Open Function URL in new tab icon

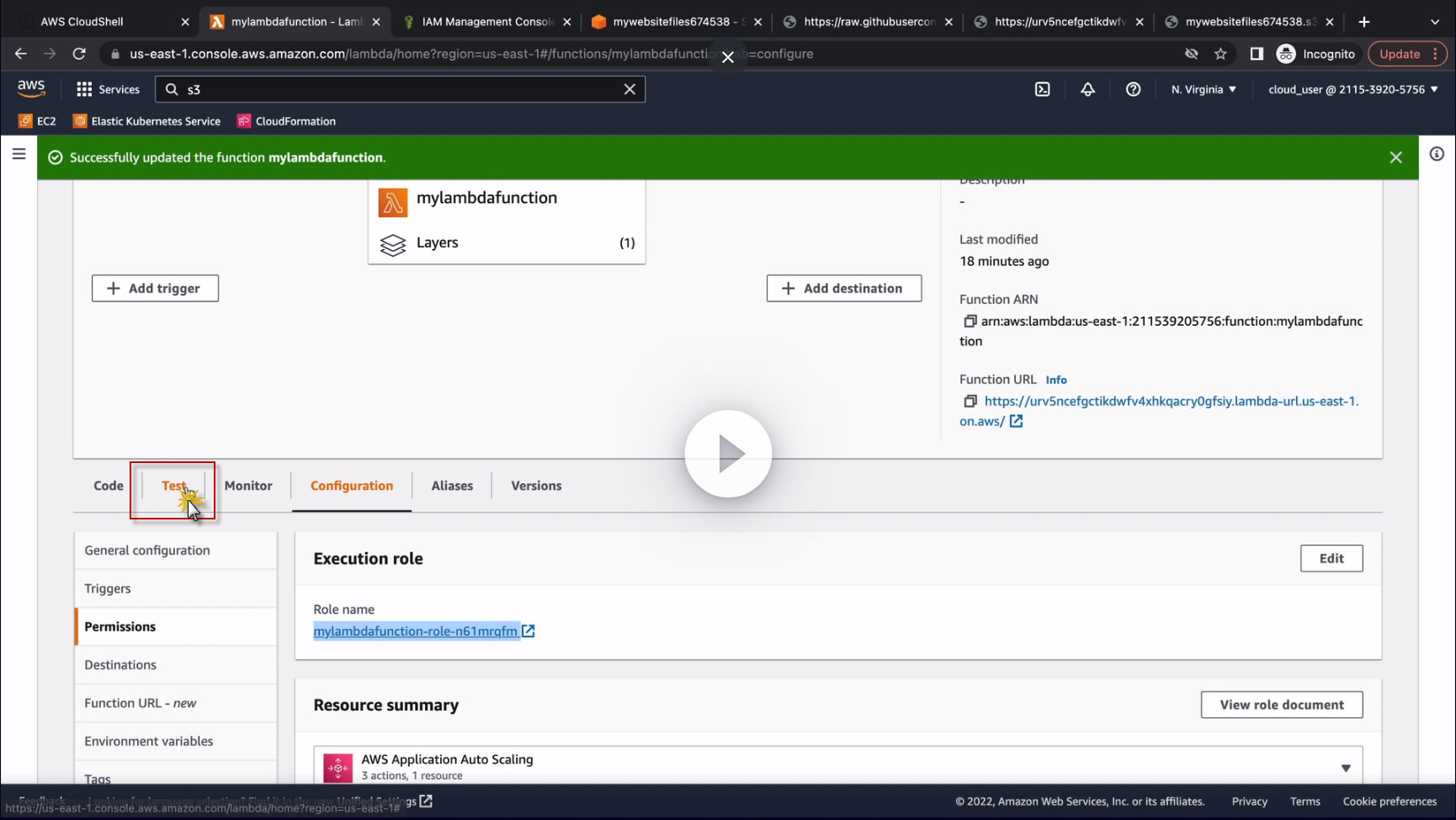click(x=1016, y=421)
